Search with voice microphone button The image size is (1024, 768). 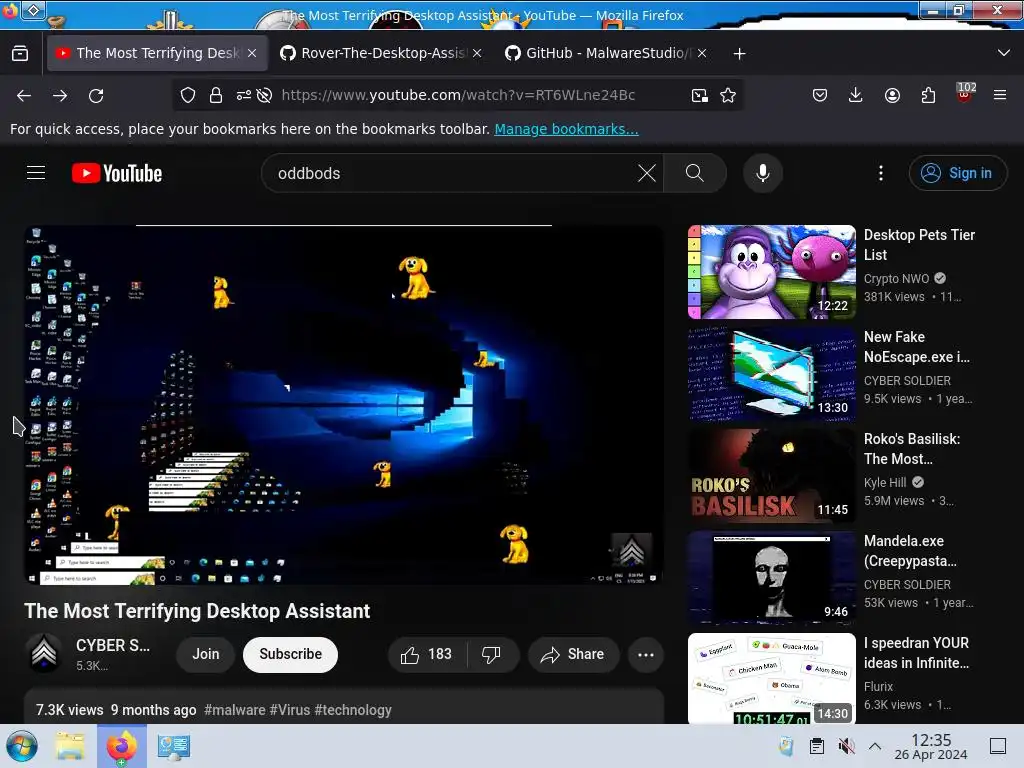(x=763, y=173)
